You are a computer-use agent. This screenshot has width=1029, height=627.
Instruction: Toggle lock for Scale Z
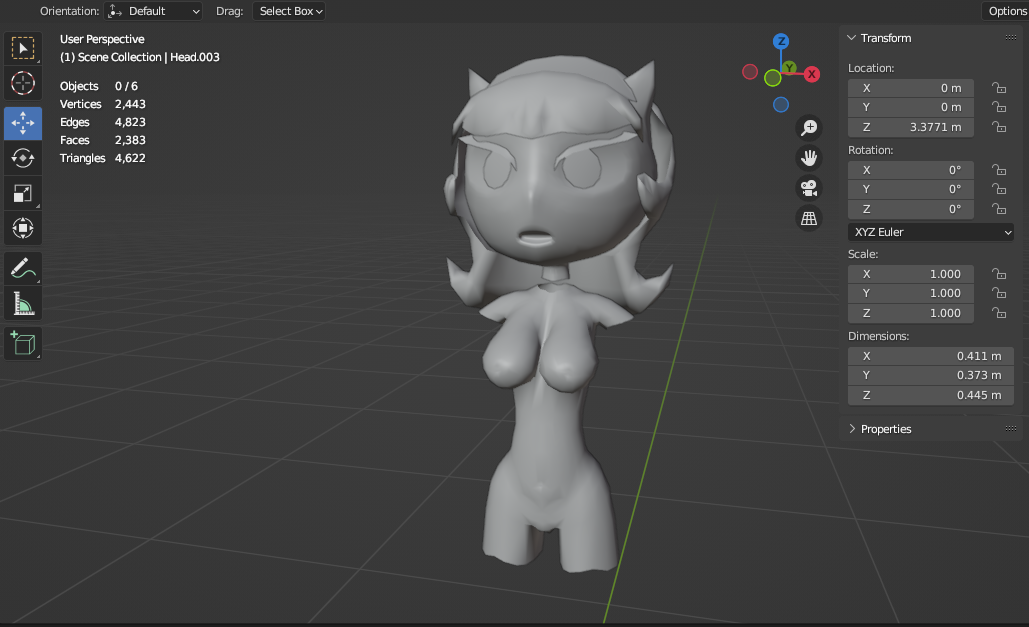998,313
